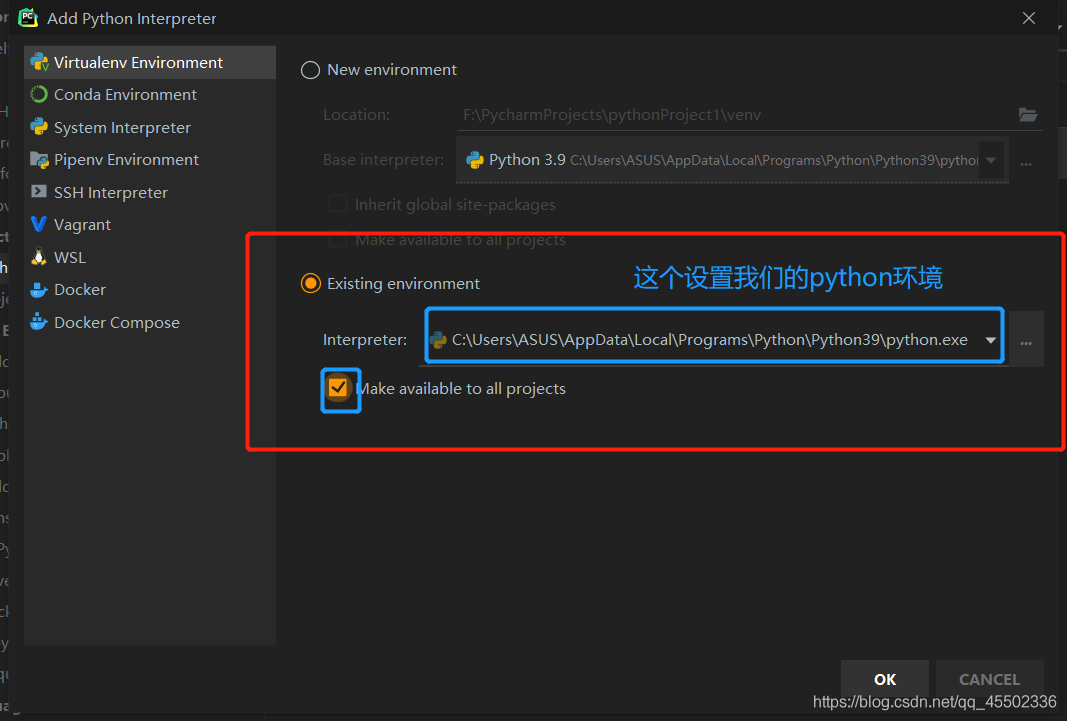Click the System Interpreter Python icon
This screenshot has width=1067, height=721.
point(39,127)
